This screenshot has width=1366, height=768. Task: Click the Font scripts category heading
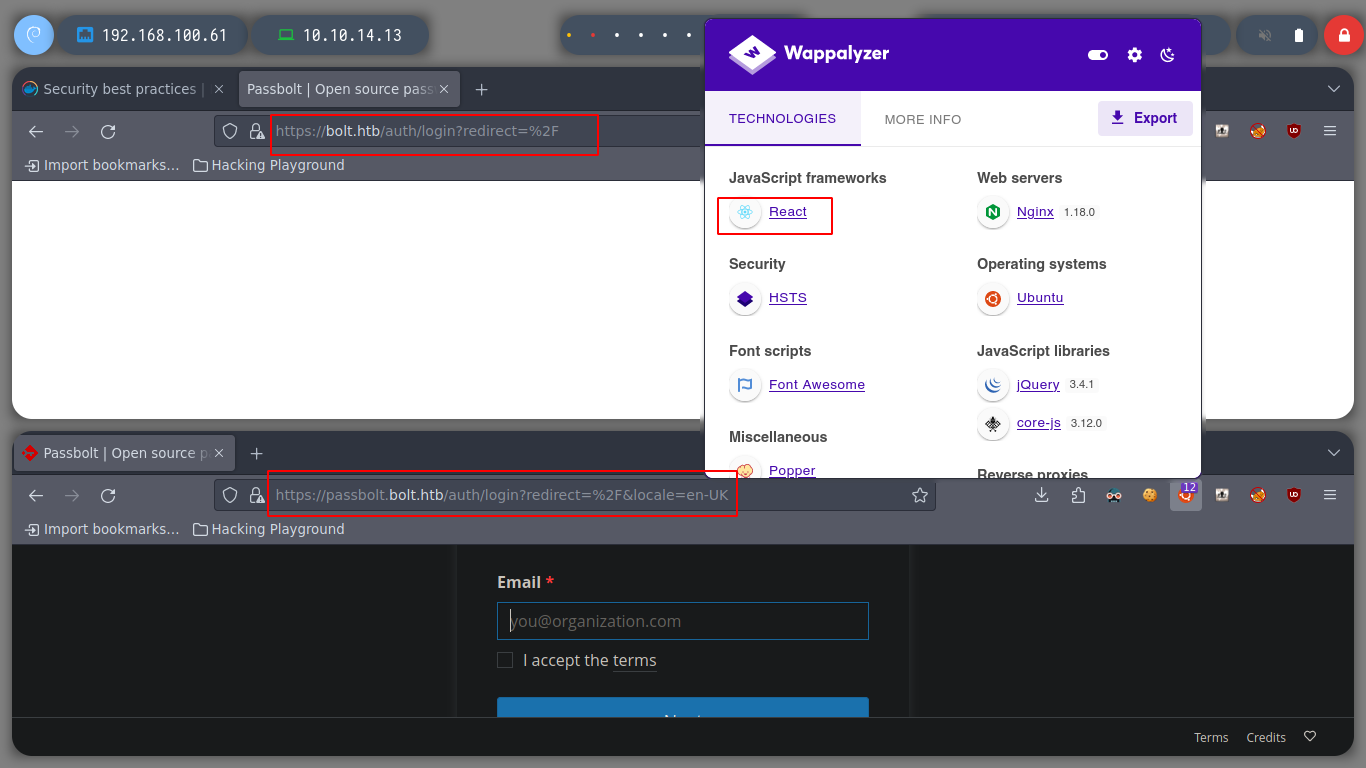(770, 351)
